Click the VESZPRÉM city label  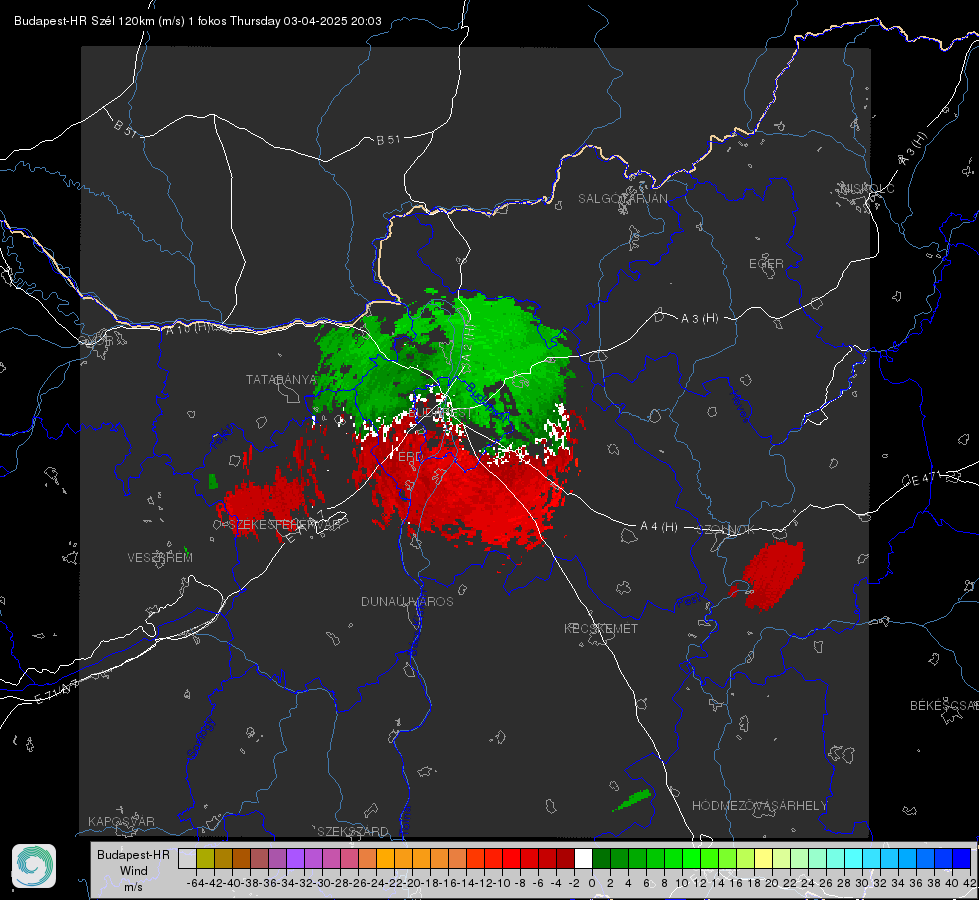pos(160,558)
